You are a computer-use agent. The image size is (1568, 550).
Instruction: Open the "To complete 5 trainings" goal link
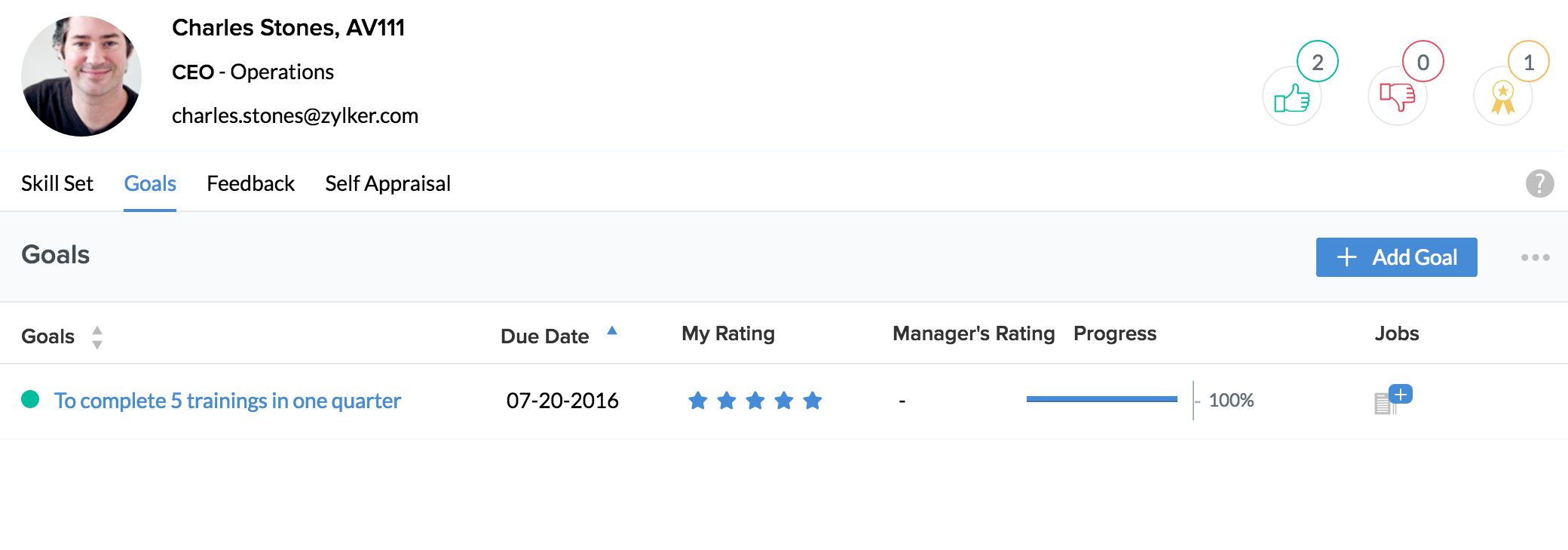point(227,401)
